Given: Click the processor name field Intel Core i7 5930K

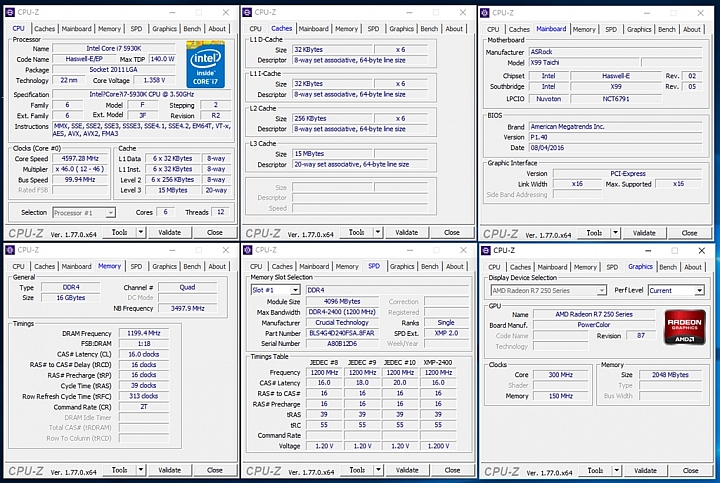Looking at the screenshot, I should [114, 48].
